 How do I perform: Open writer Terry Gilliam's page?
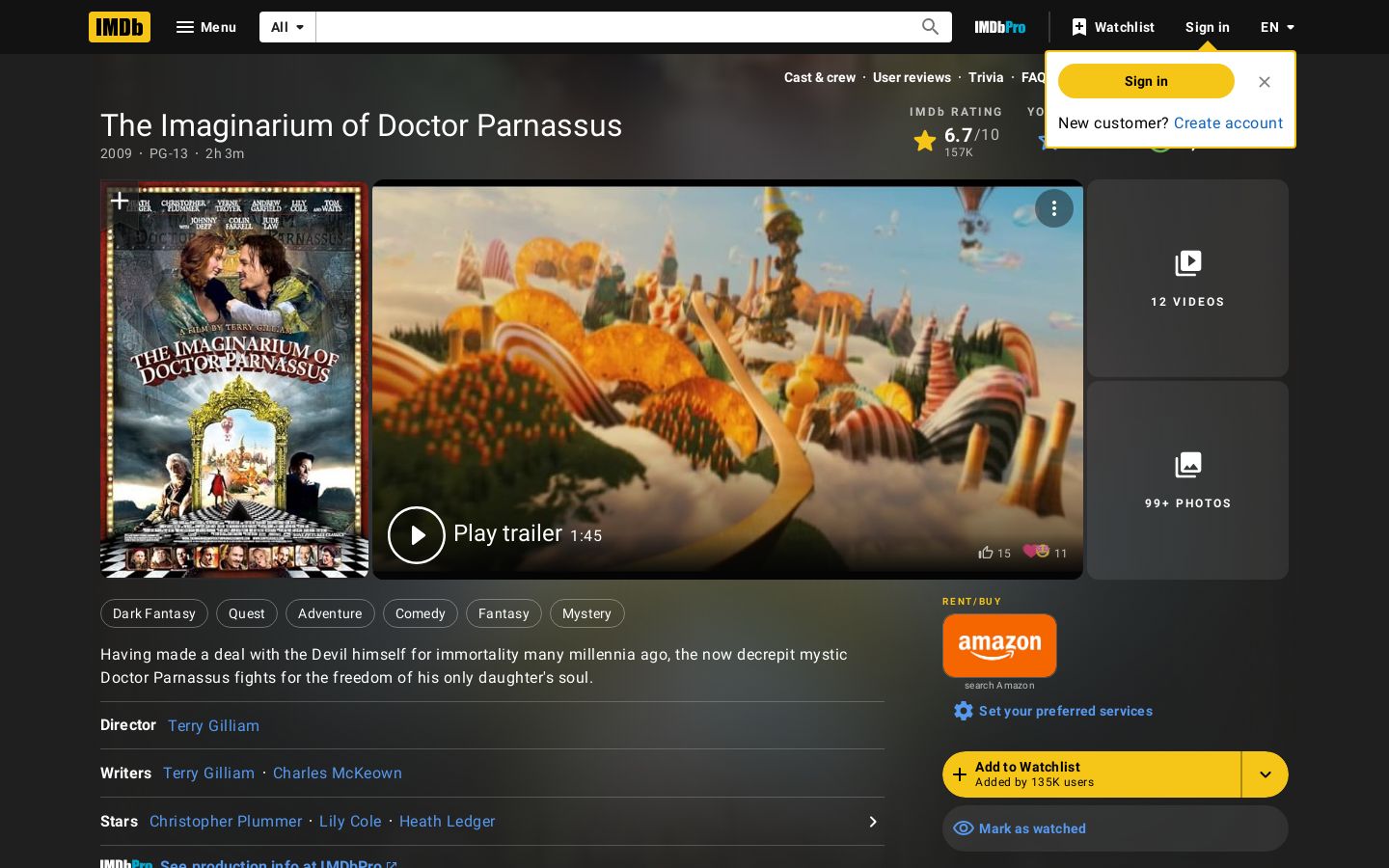[x=208, y=773]
